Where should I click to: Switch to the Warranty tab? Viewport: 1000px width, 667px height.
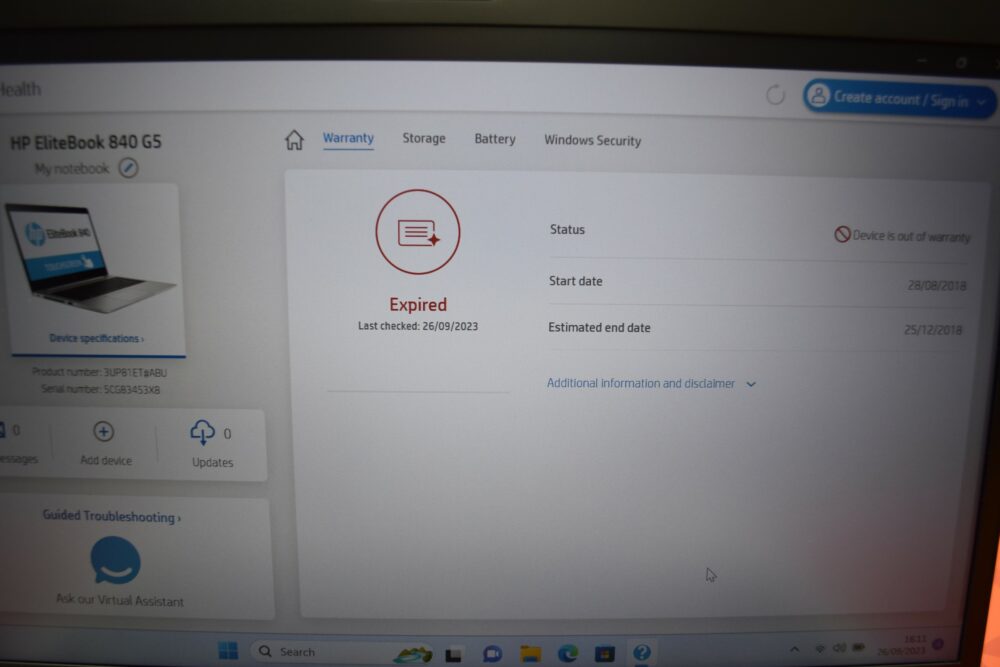[x=348, y=138]
